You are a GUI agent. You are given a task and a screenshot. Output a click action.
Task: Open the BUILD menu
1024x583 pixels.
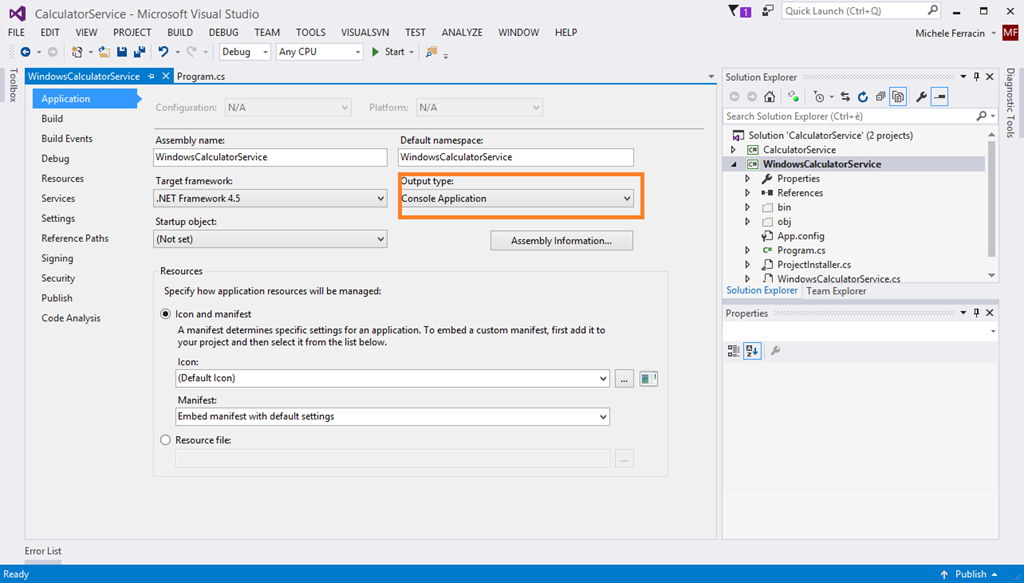(x=180, y=32)
